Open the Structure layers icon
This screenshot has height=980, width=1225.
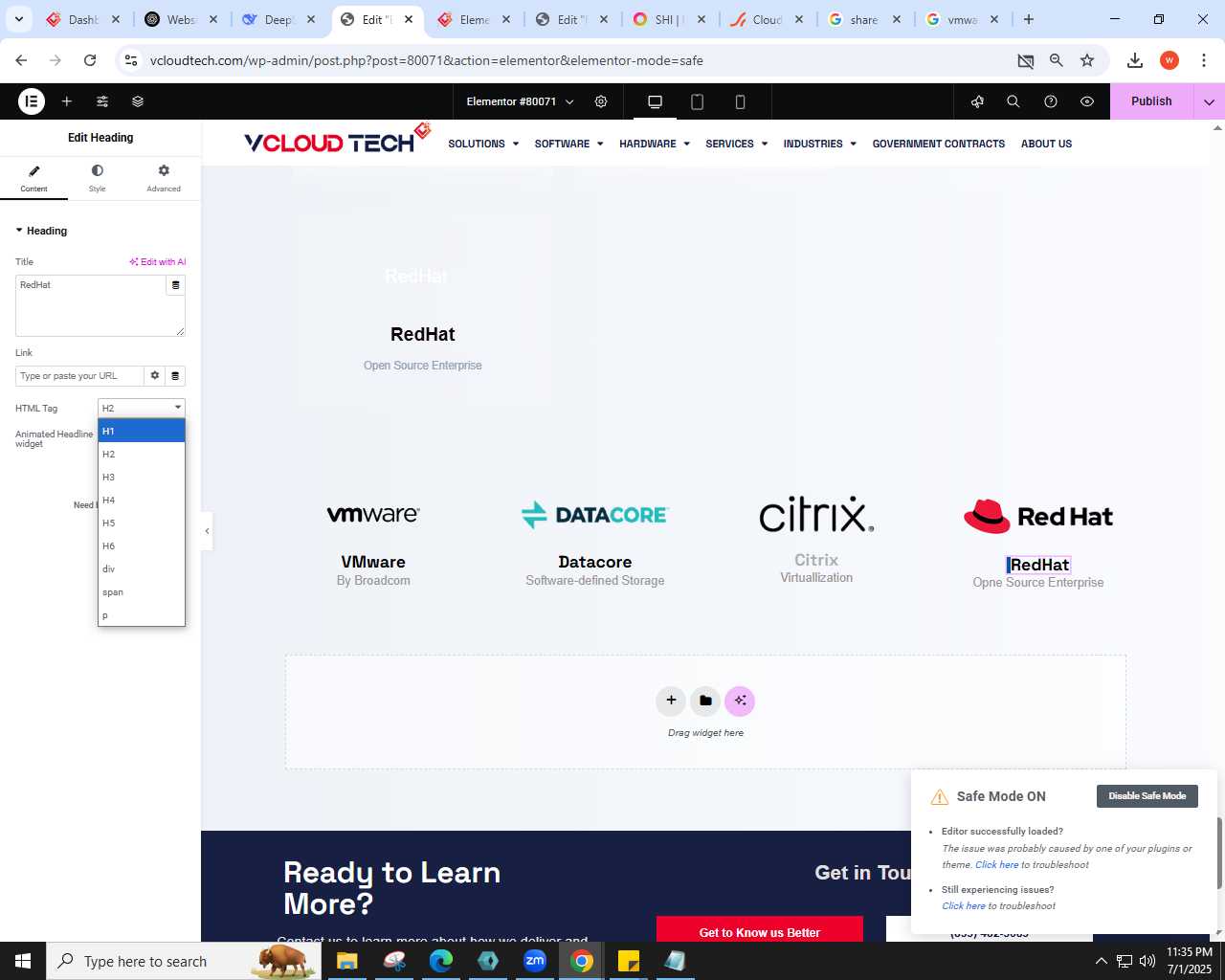coord(138,101)
